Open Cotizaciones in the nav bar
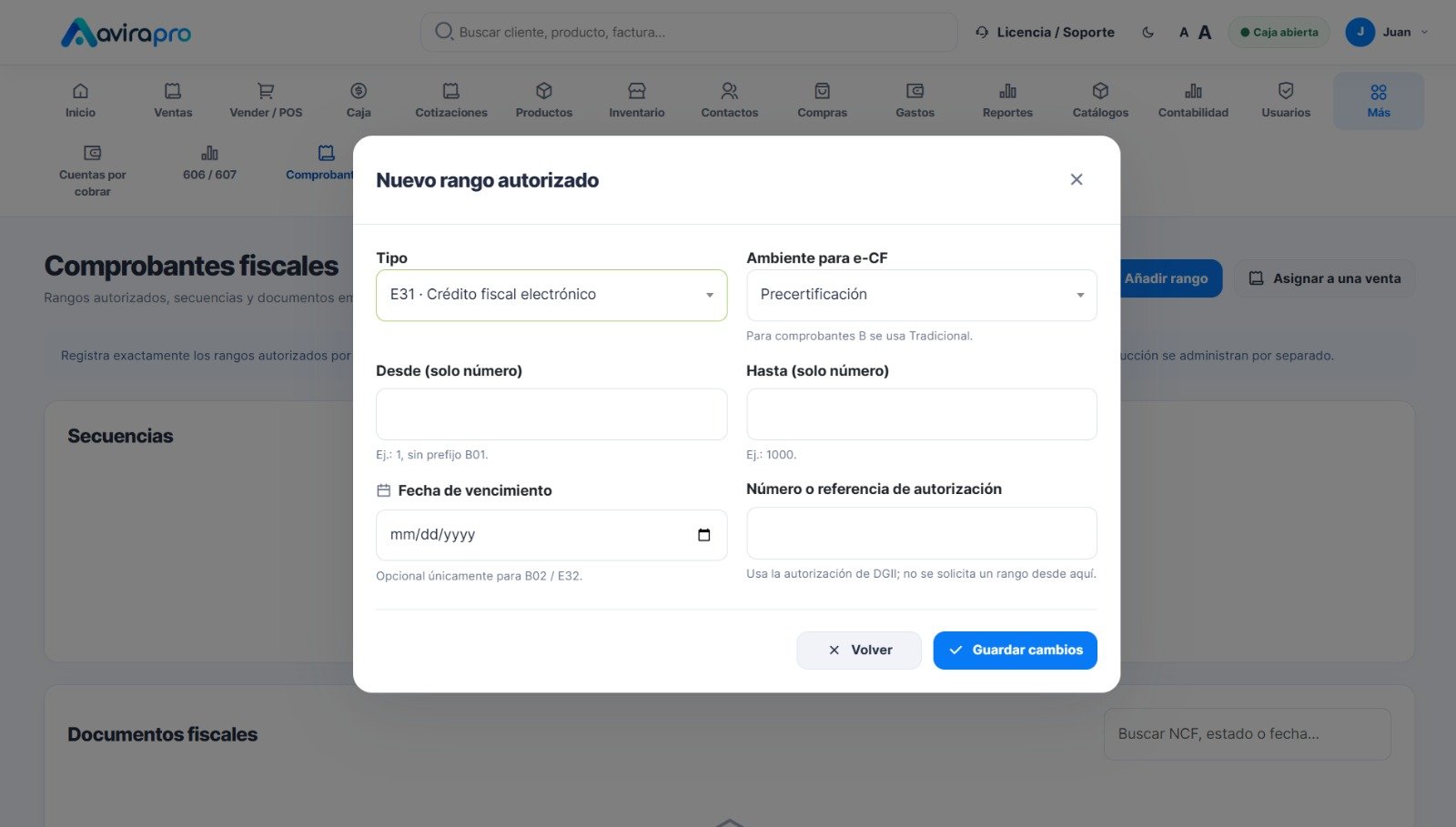The width and height of the screenshot is (1456, 827). click(x=451, y=101)
